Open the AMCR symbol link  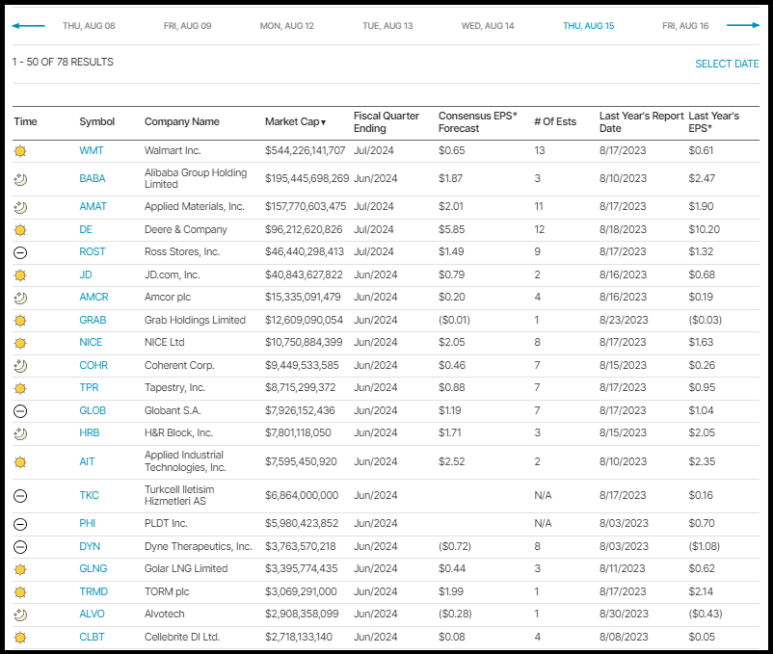pos(94,297)
